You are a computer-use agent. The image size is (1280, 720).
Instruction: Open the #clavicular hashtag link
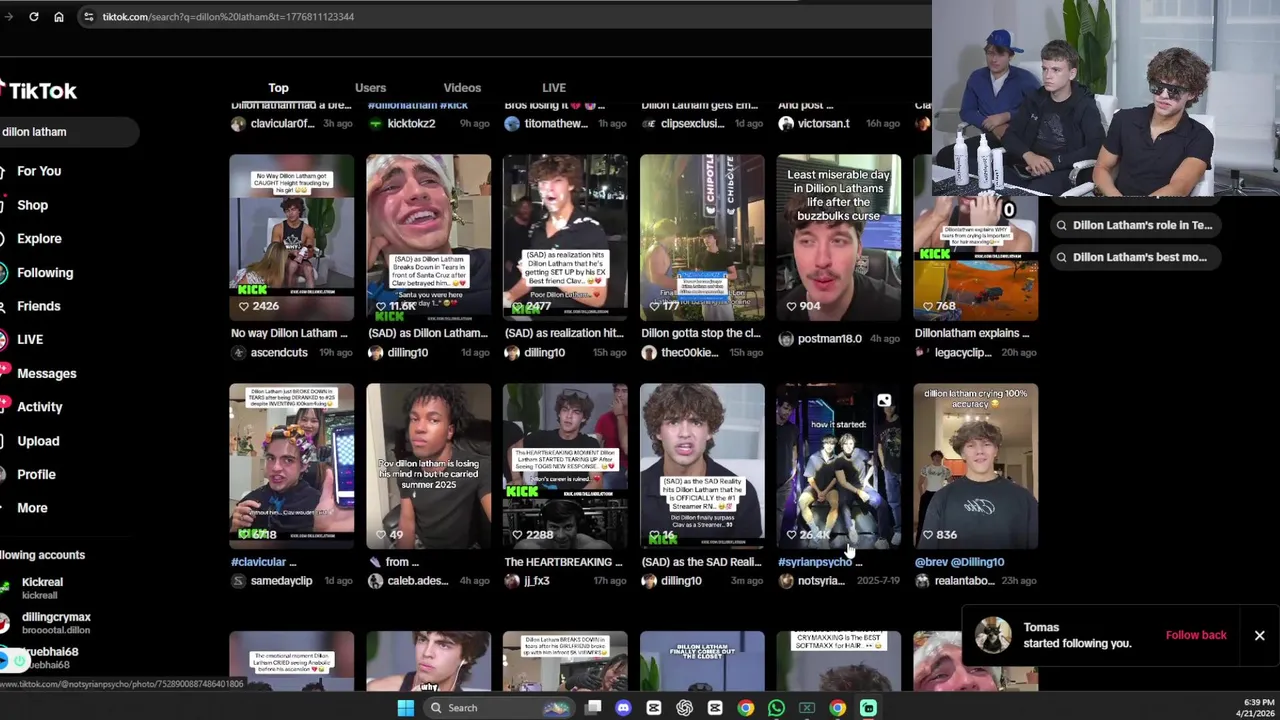(258, 562)
